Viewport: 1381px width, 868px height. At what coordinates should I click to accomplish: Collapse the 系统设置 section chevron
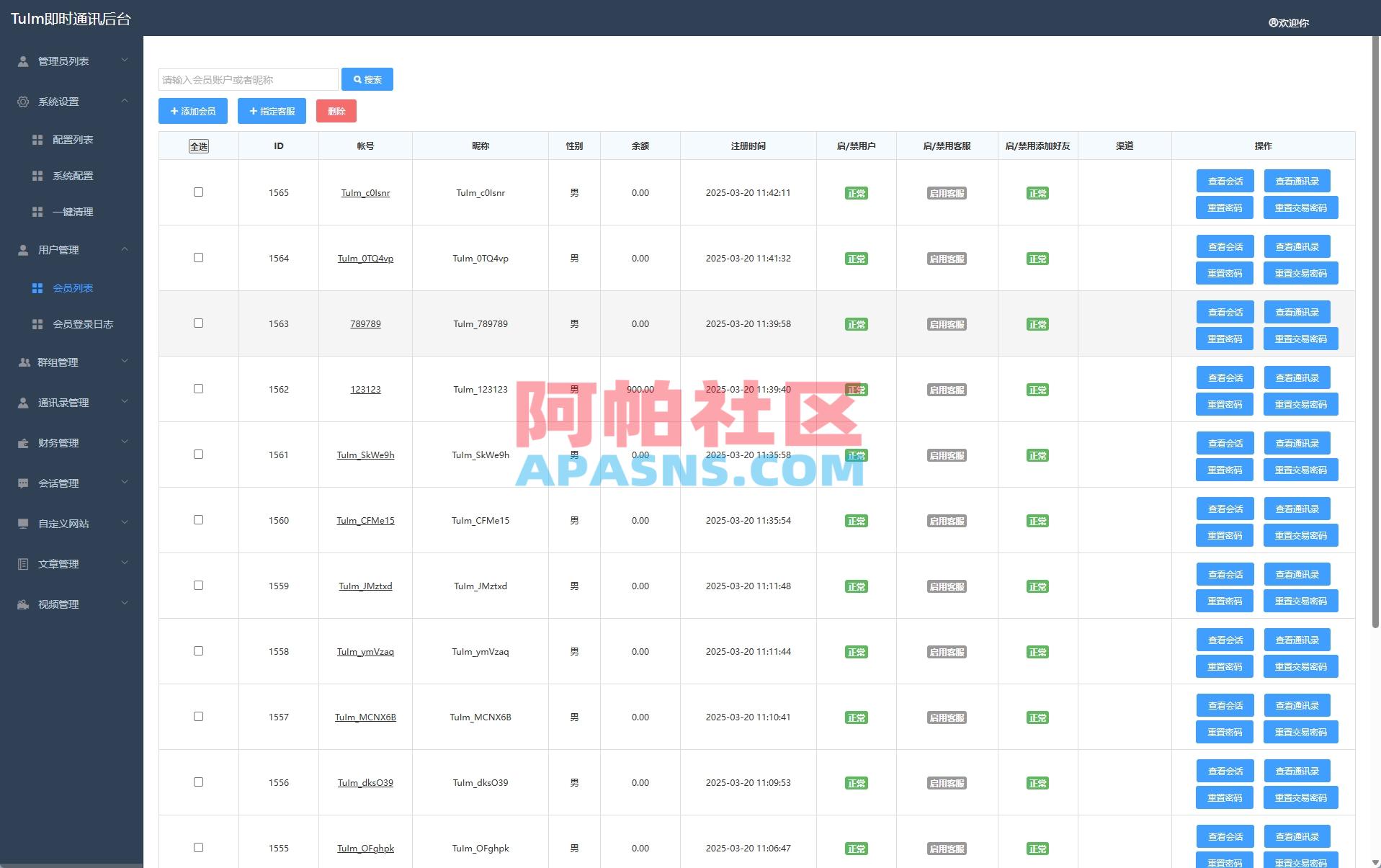pyautogui.click(x=125, y=101)
